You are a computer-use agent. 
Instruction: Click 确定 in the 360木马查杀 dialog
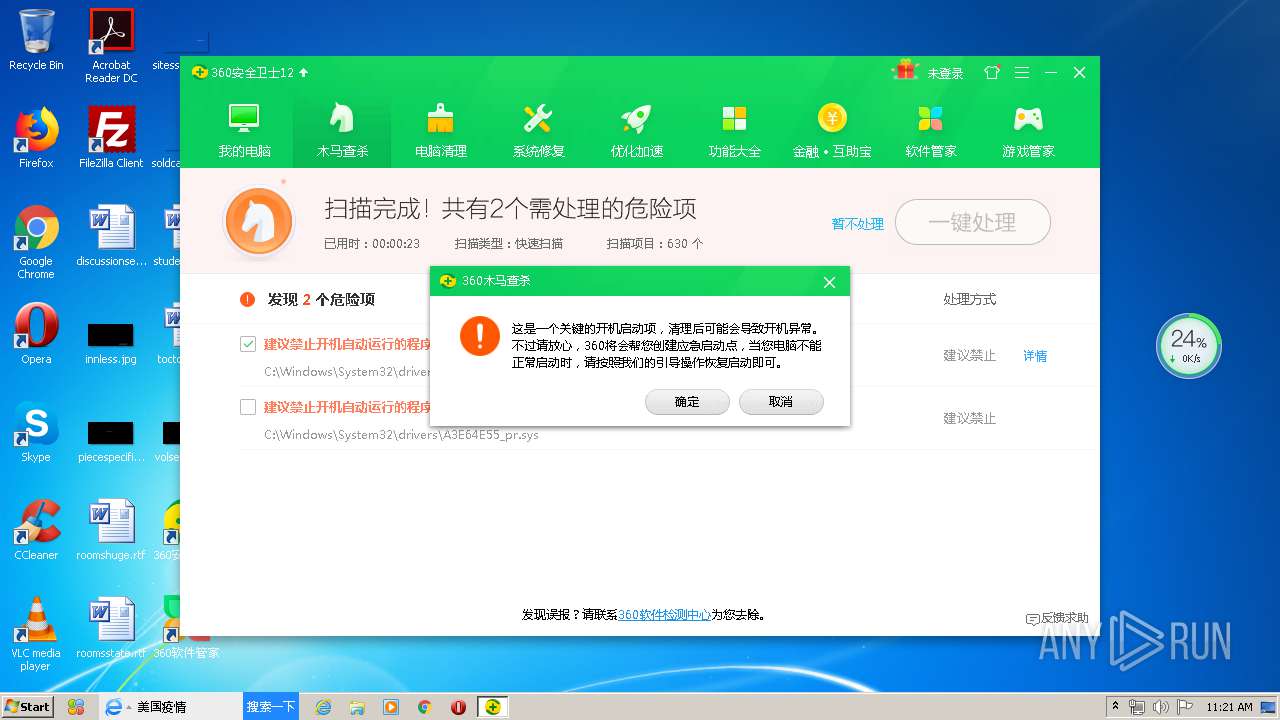point(687,401)
